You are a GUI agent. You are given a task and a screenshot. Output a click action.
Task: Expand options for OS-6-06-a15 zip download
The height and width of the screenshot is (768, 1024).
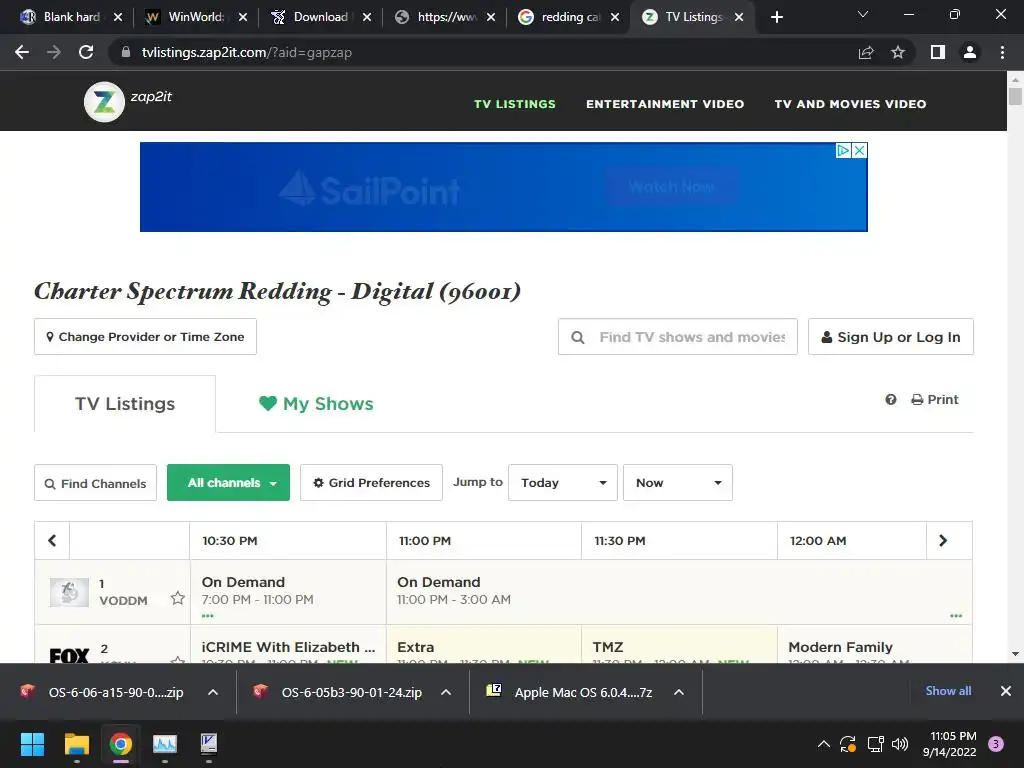click(213, 692)
